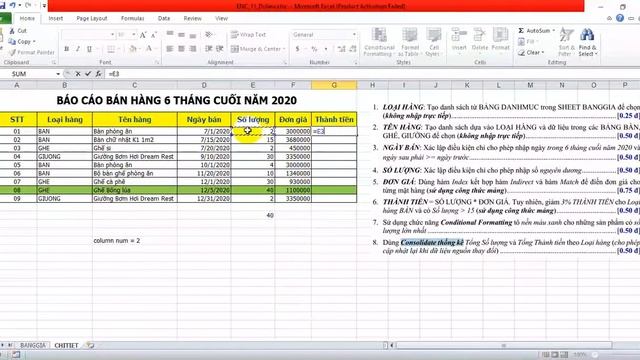Open the AutoSum dropdown arrow
Viewport: 640px width, 360px height.
pos(553,31)
